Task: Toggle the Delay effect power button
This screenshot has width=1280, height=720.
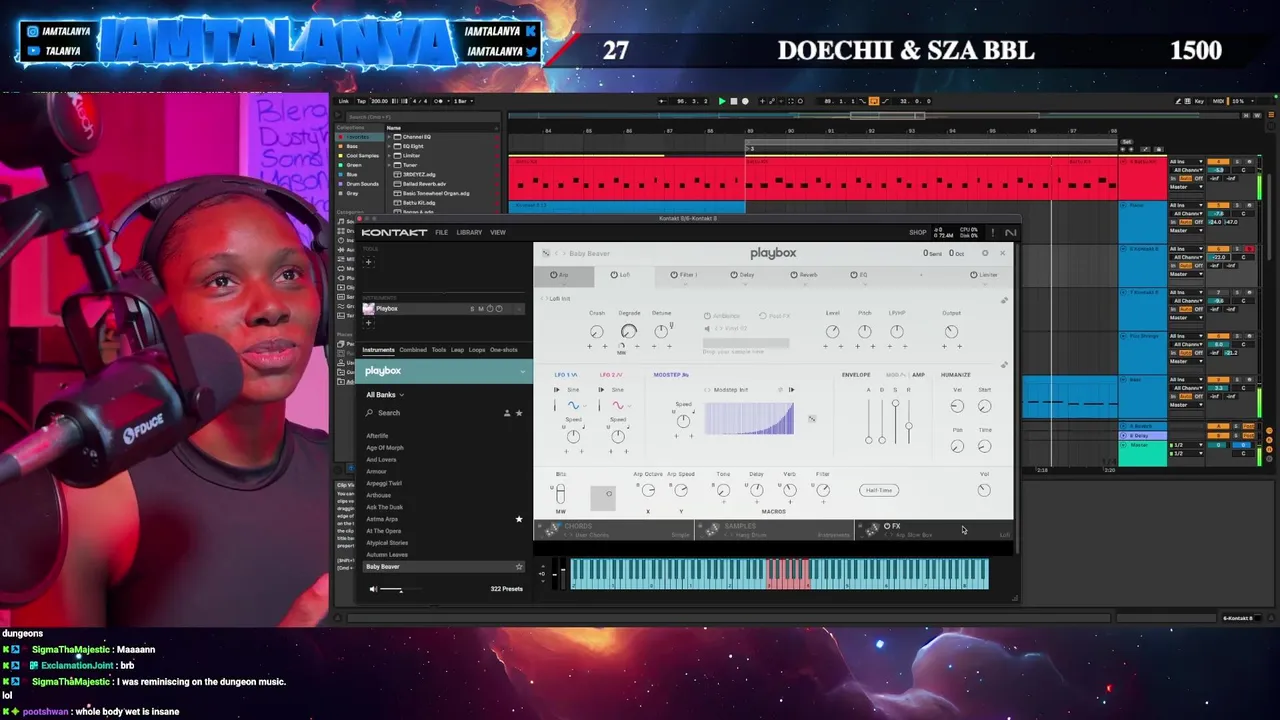Action: 734,275
